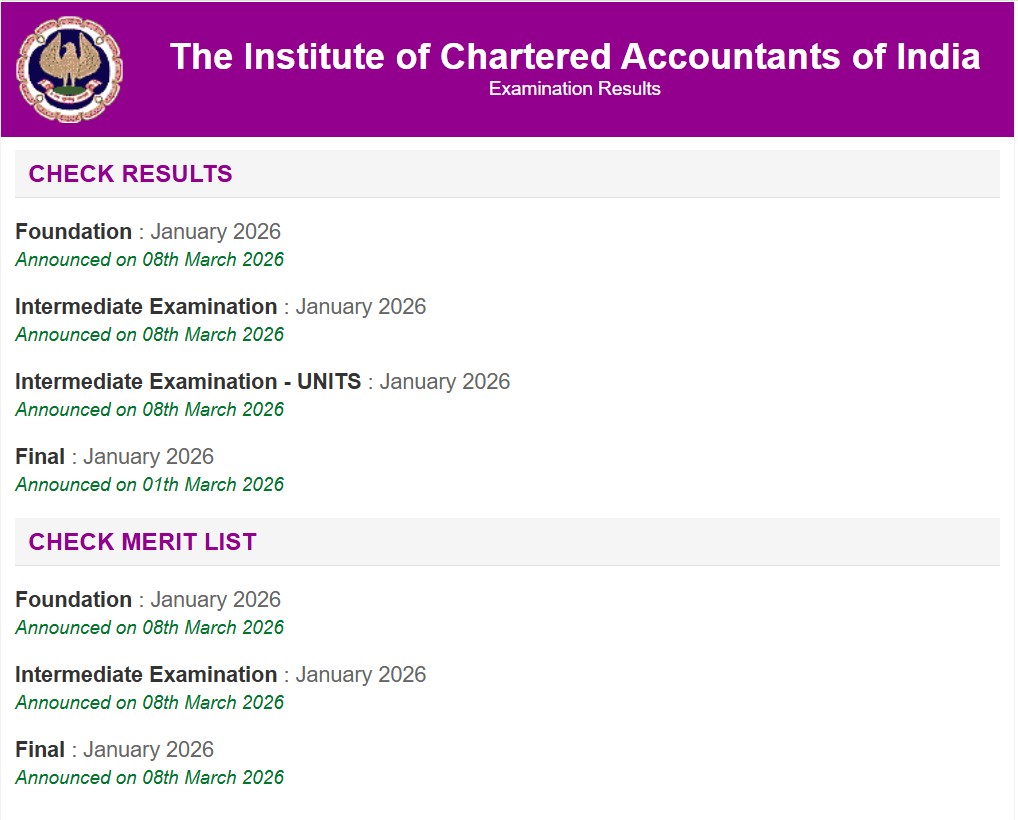Open Intermediate Examination - UNITS results

[x=262, y=382]
